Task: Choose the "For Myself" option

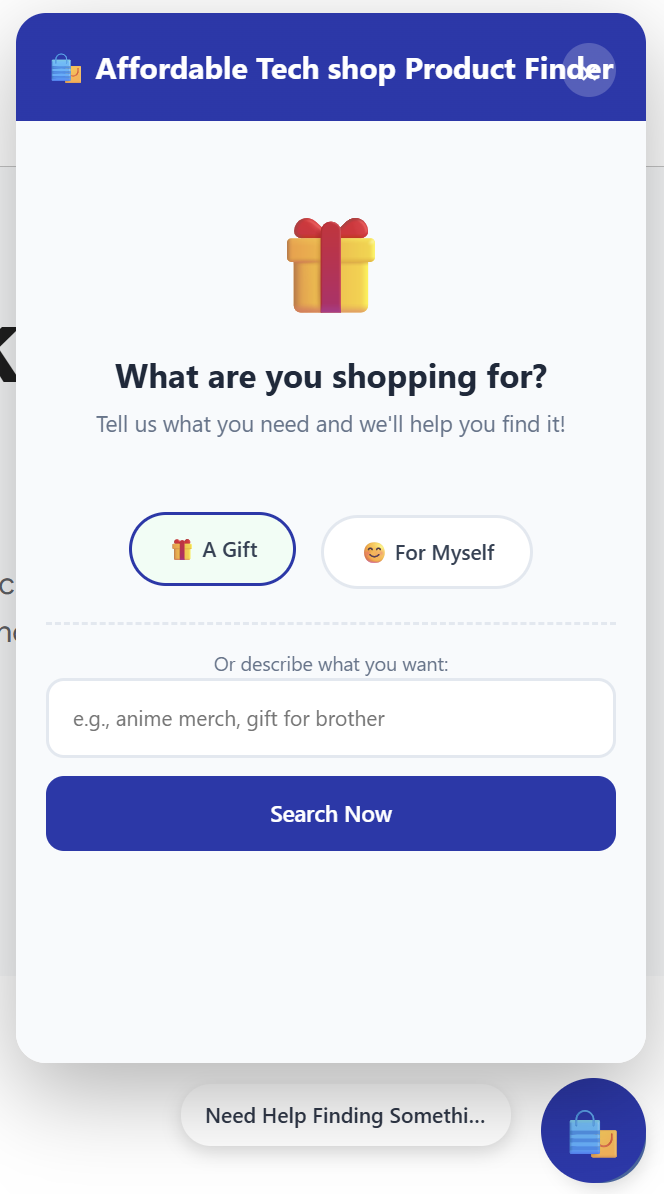Action: [426, 552]
